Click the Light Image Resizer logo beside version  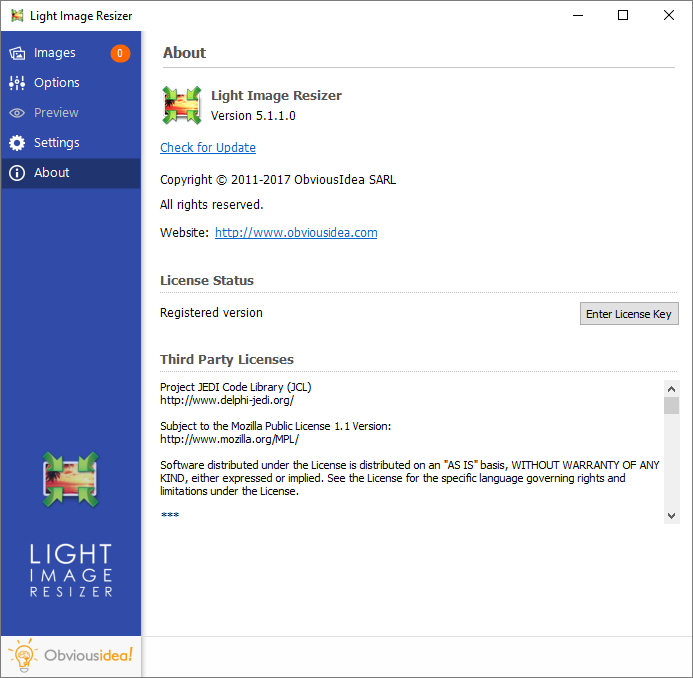click(182, 105)
